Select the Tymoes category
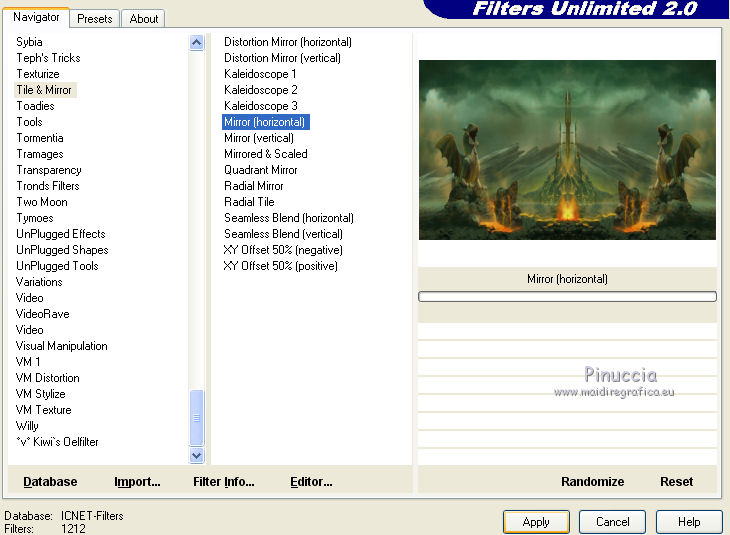 pyautogui.click(x=35, y=218)
